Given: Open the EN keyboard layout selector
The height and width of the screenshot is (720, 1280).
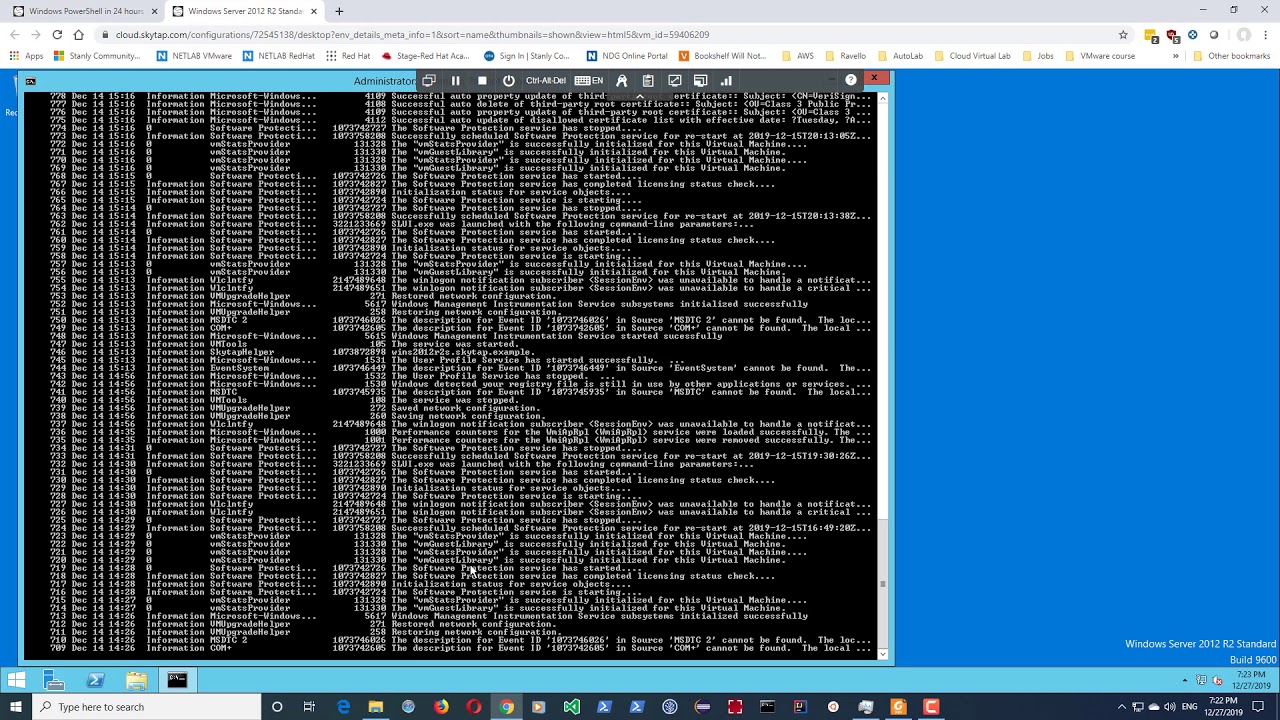Looking at the screenshot, I should (589, 81).
